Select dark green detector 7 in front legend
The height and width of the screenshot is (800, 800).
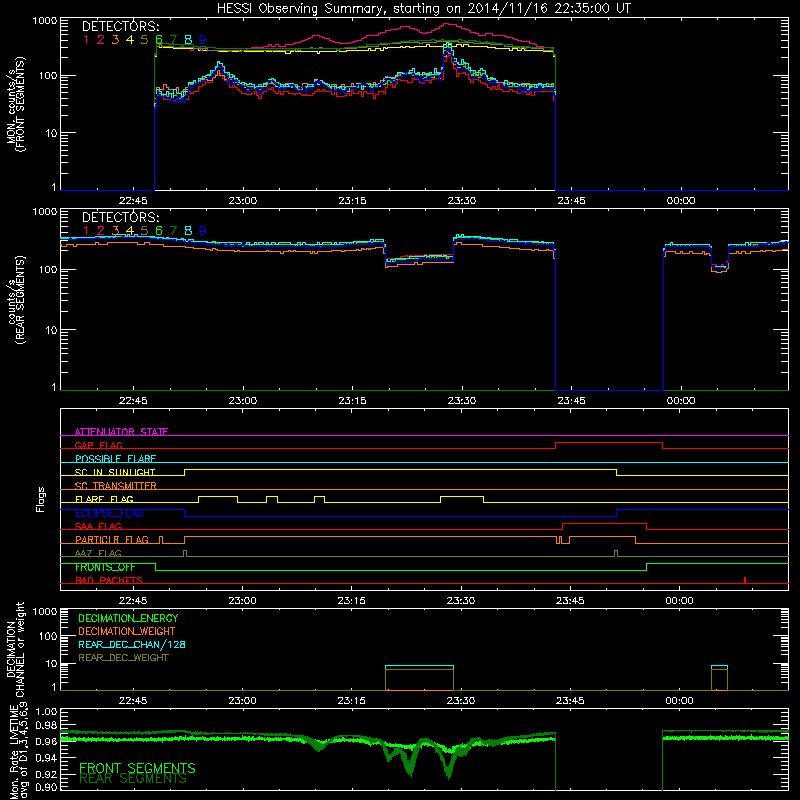coord(173,39)
